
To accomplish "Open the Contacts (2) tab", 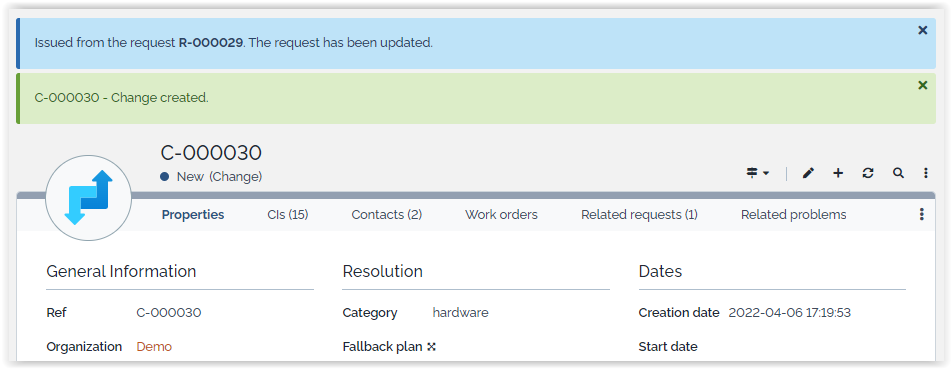I will coord(387,215).
